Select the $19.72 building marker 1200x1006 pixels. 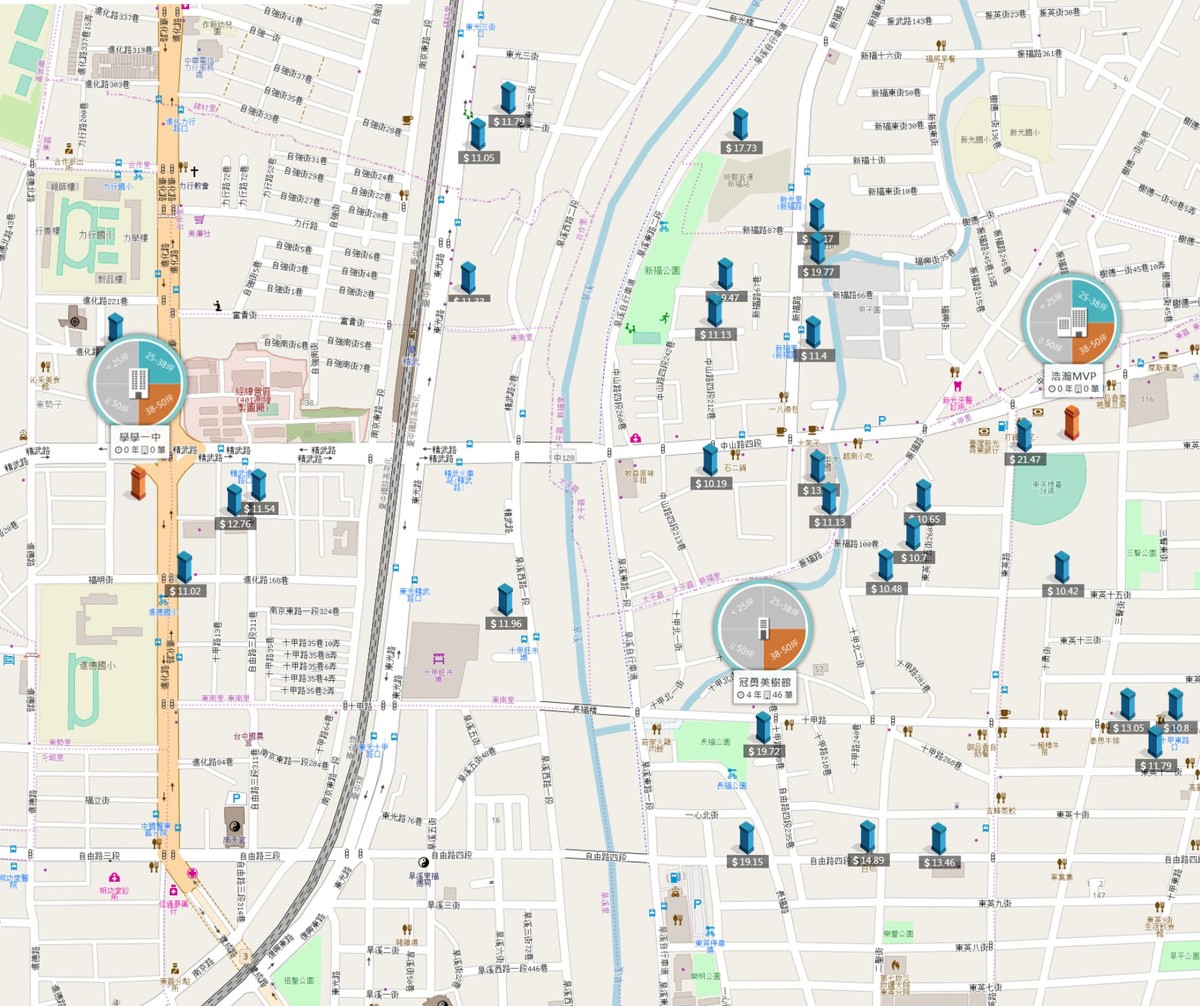coord(763,734)
